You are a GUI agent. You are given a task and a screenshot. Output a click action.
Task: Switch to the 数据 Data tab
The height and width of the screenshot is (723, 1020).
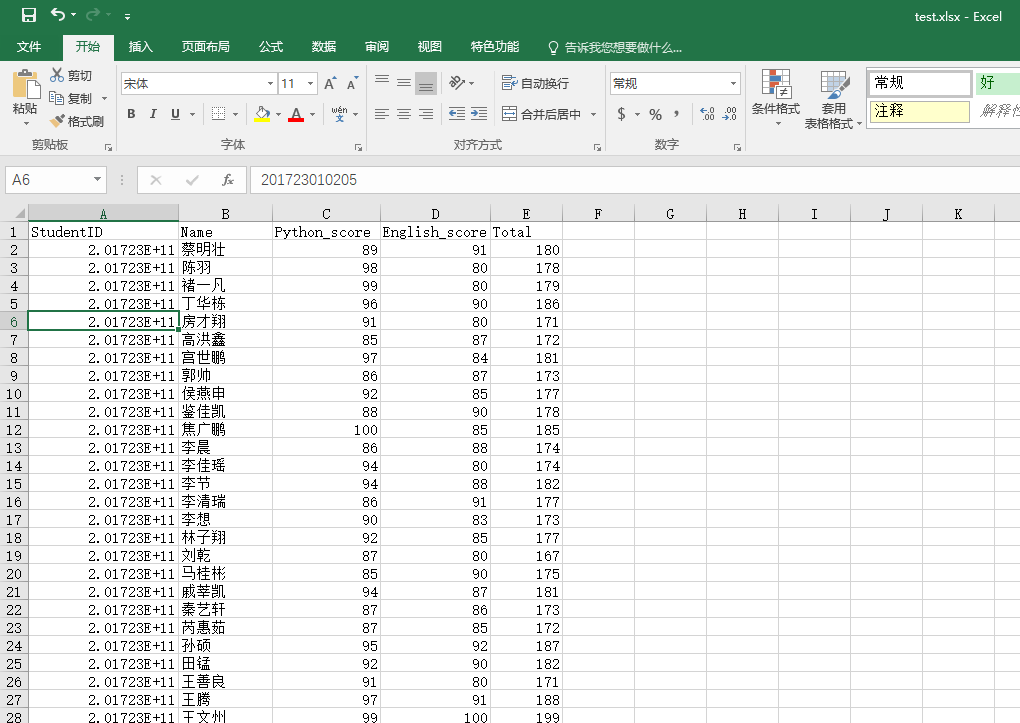[x=323, y=47]
